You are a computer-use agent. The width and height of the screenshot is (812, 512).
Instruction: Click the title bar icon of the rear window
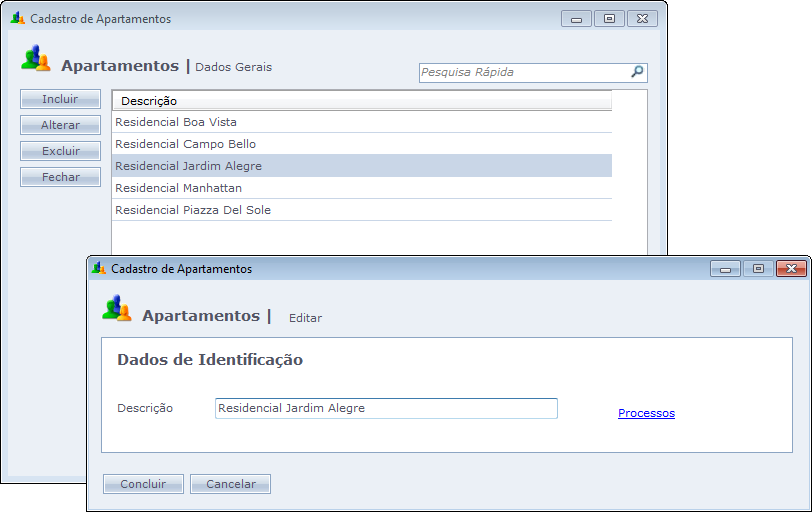(x=17, y=19)
